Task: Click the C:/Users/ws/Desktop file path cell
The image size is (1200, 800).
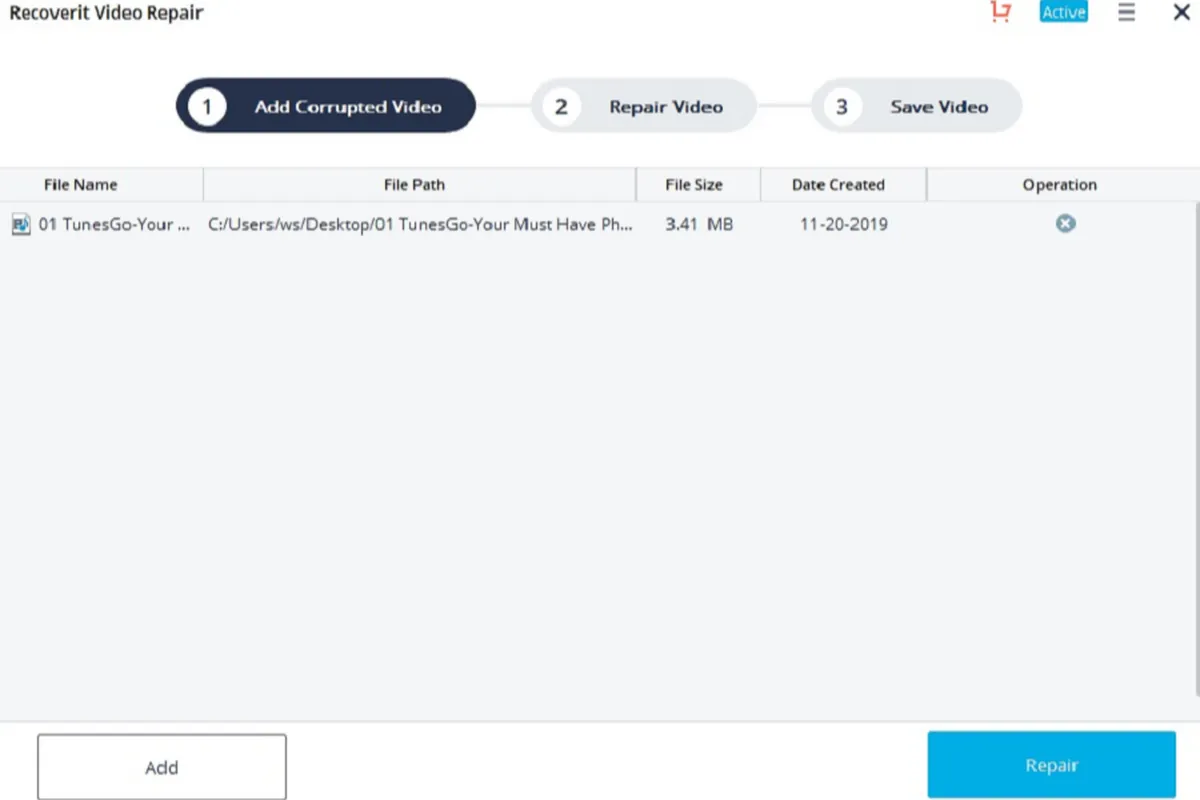Action: tap(420, 225)
